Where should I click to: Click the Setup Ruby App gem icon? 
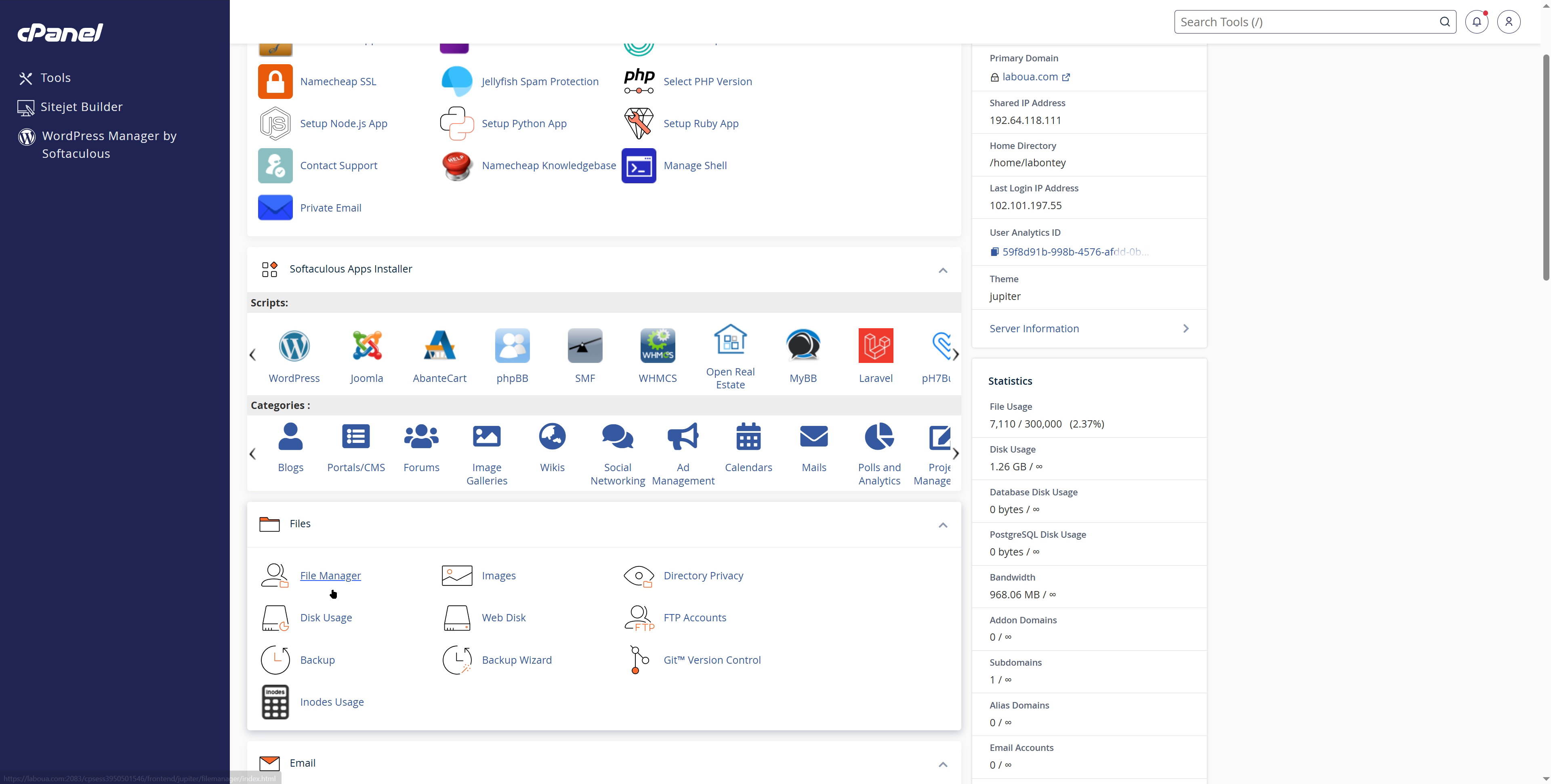tap(639, 124)
